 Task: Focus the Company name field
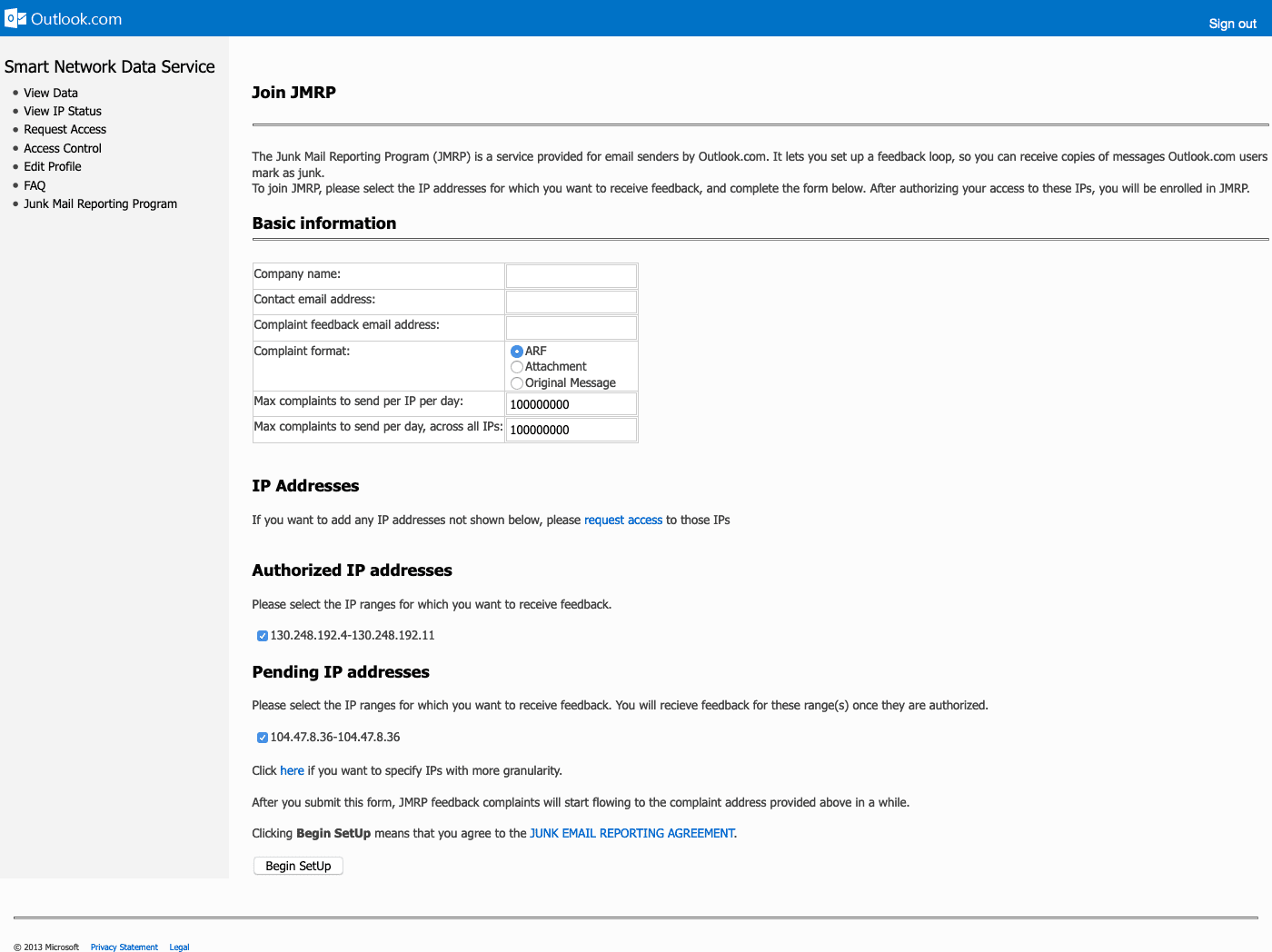pos(571,276)
